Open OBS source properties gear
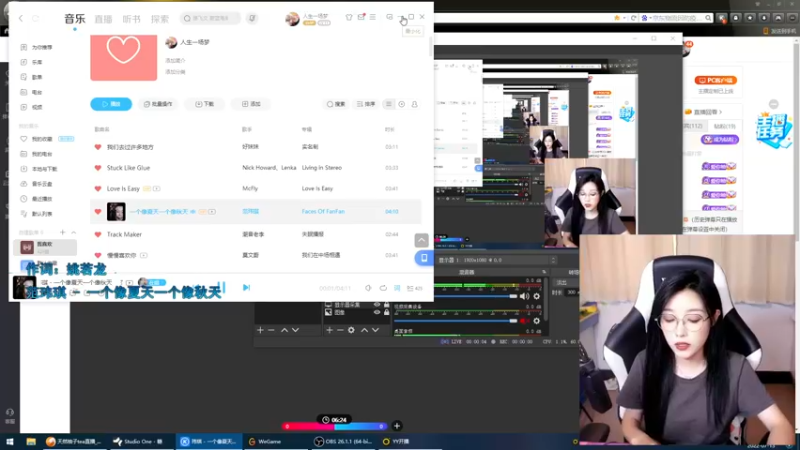This screenshot has width=800, height=450. point(351,330)
